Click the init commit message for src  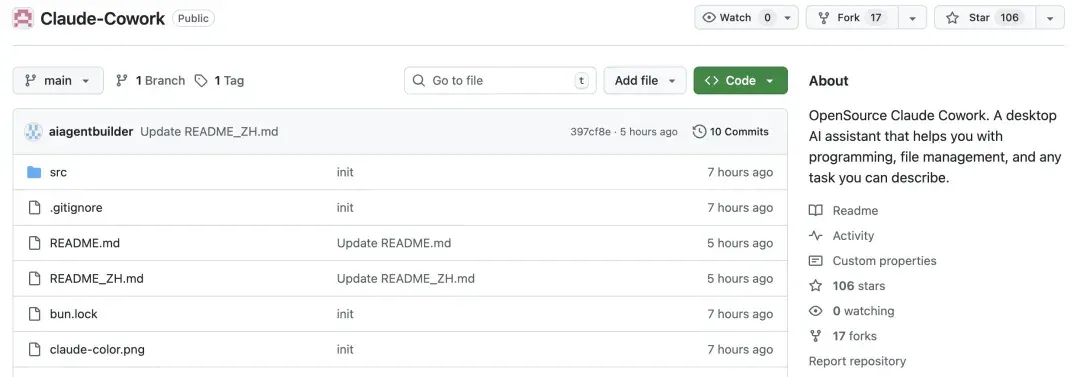[345, 172]
